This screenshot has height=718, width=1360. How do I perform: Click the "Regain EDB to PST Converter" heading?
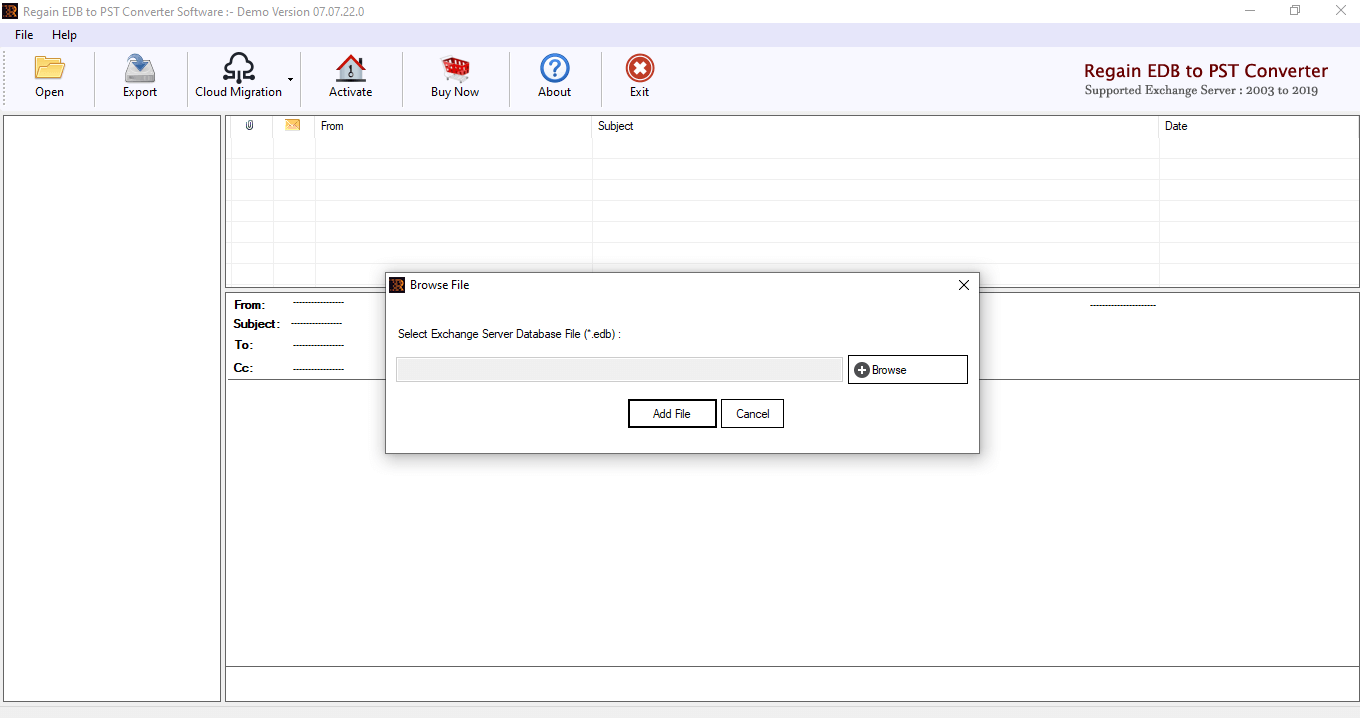tap(1206, 71)
